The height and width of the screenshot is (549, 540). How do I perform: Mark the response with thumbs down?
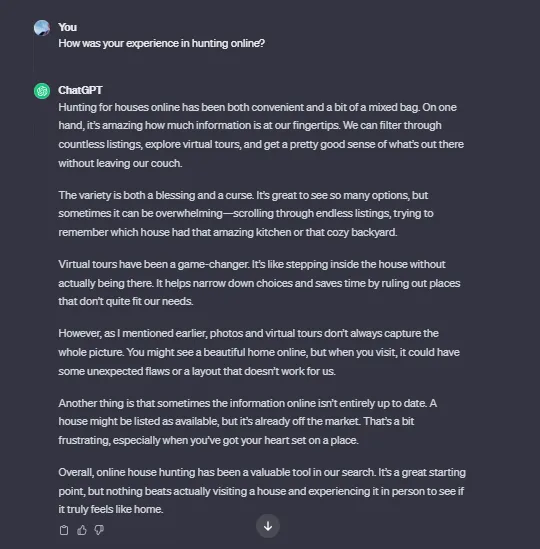99,530
